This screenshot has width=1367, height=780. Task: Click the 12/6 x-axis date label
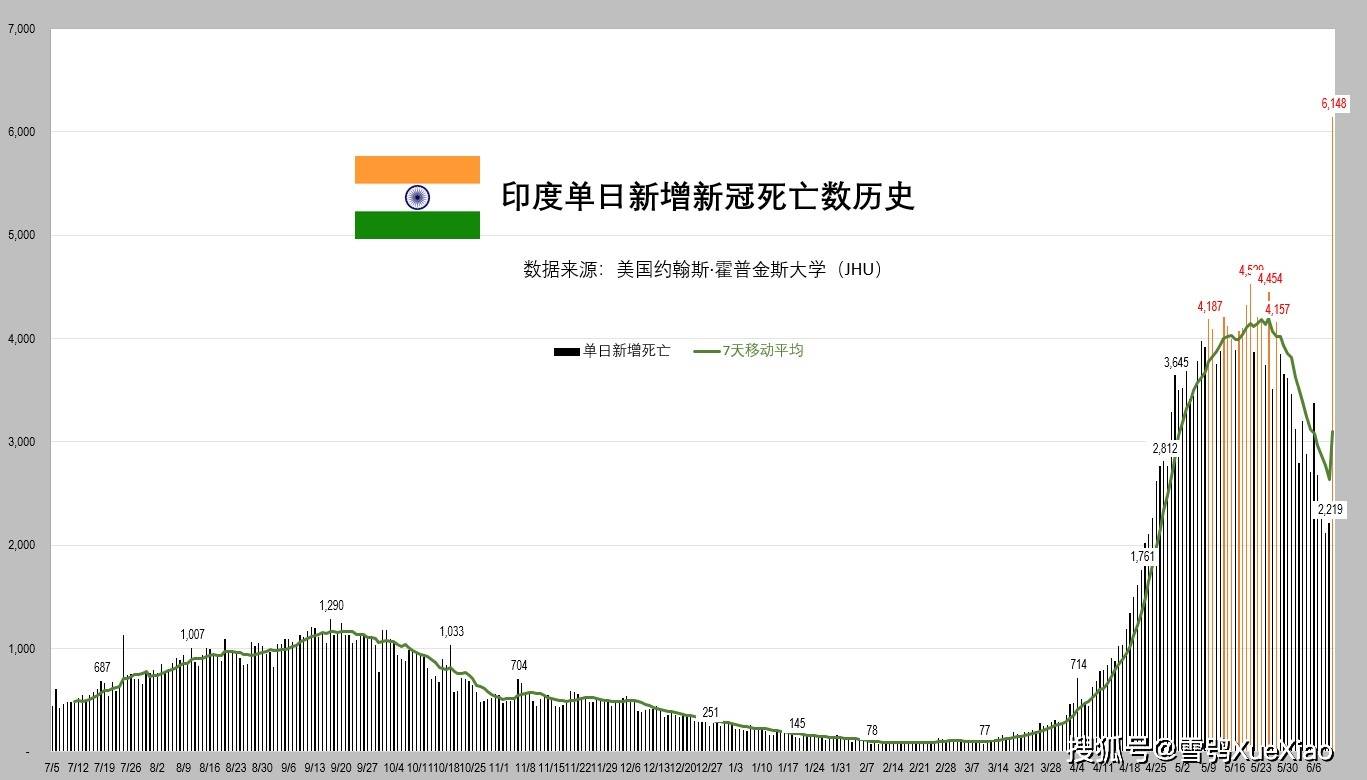[630, 768]
